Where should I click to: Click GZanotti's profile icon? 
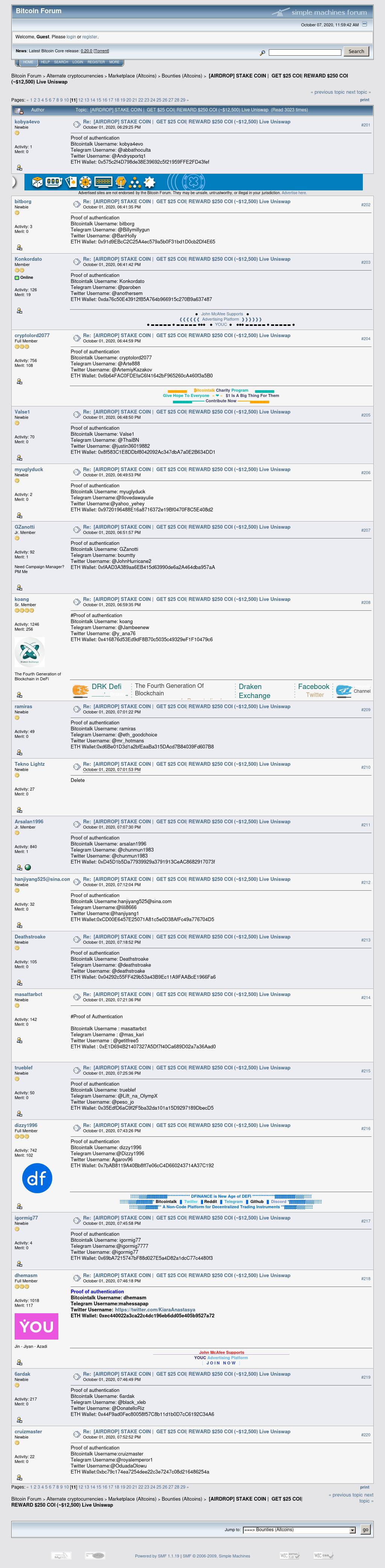pos(20,587)
